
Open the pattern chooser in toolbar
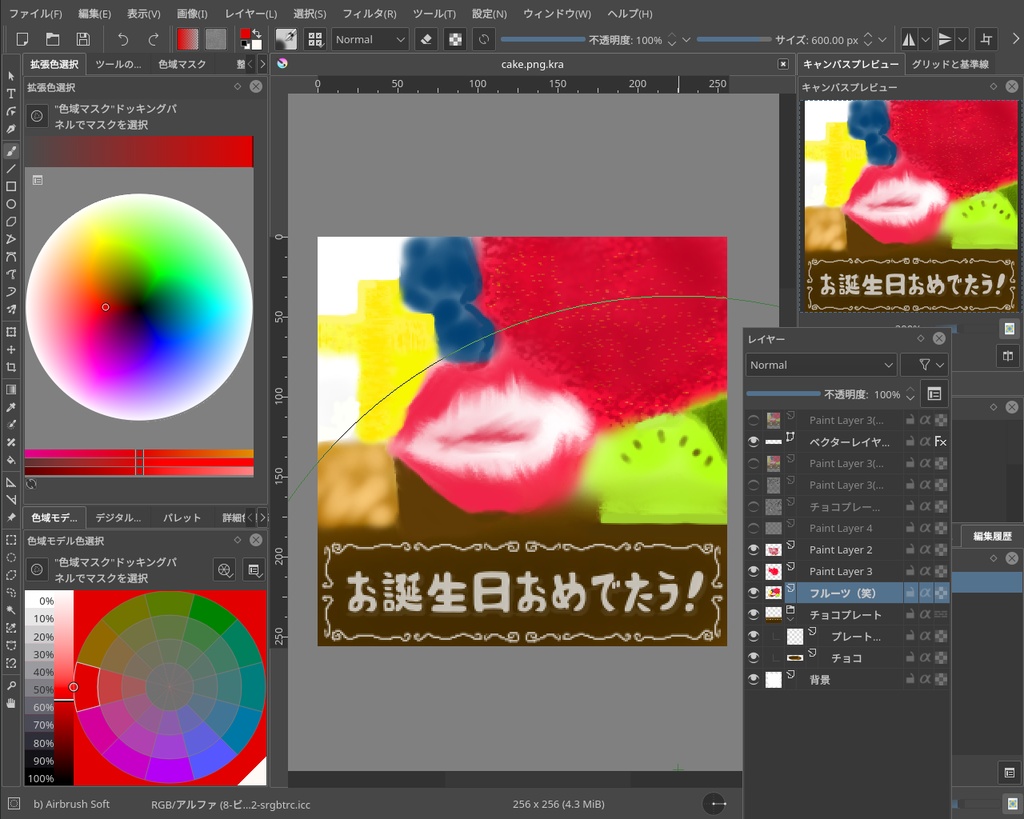point(216,39)
